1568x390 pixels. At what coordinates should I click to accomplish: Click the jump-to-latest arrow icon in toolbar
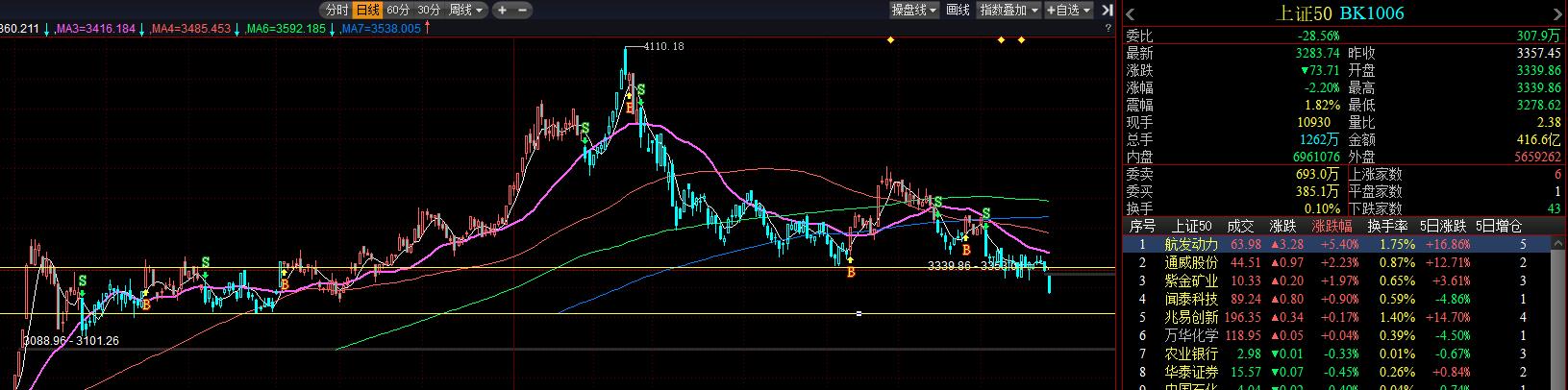coord(1106,10)
